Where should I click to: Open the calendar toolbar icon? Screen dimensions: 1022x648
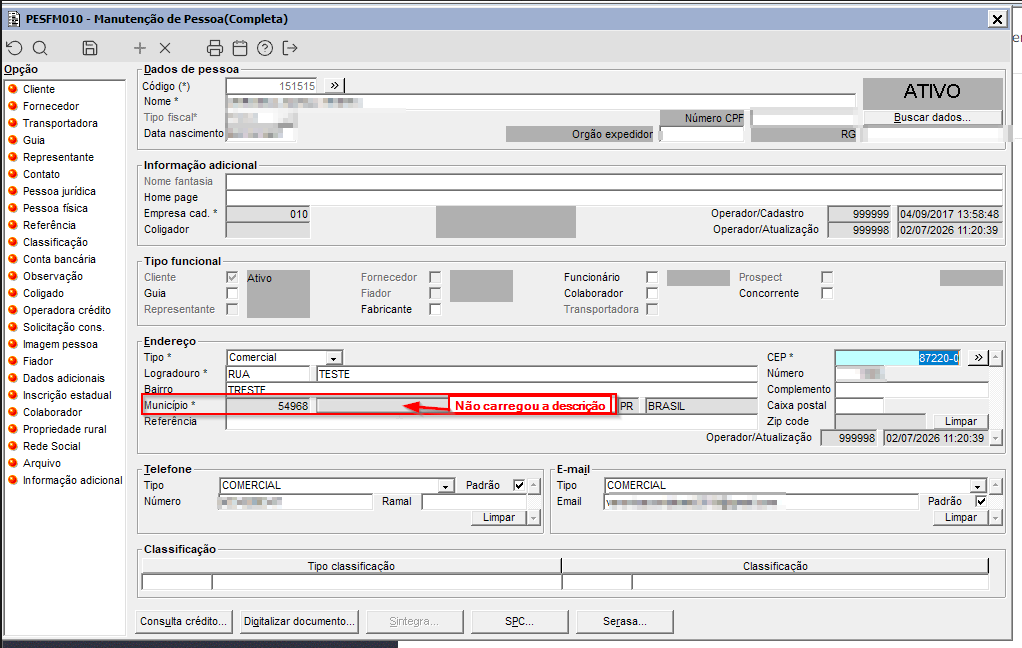pos(240,48)
